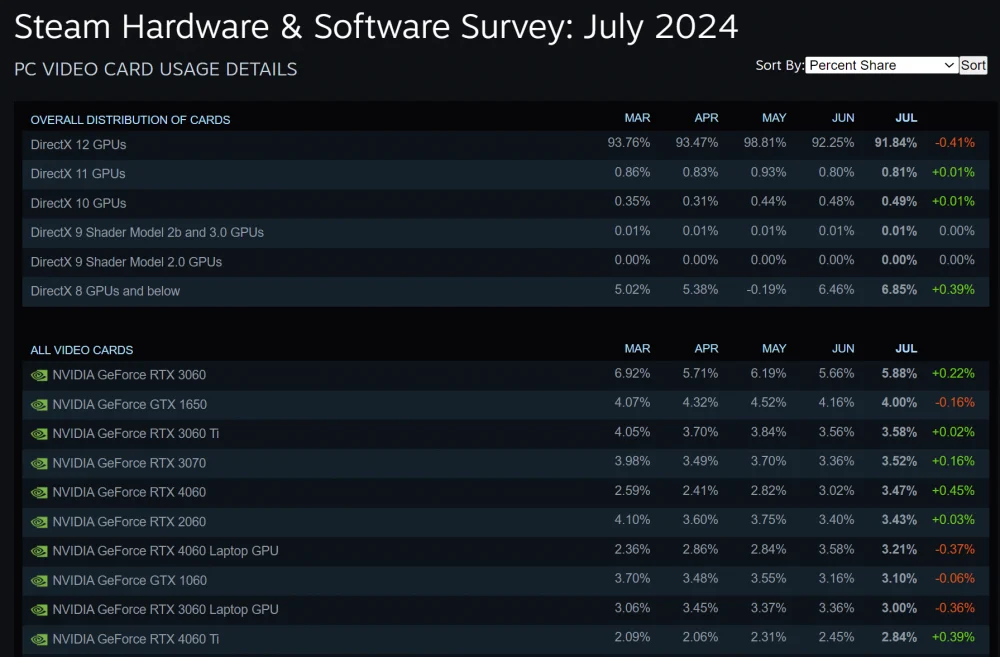Select the DirectX 12 GPUs row label
This screenshot has height=657, width=1000.
pyautogui.click(x=78, y=145)
